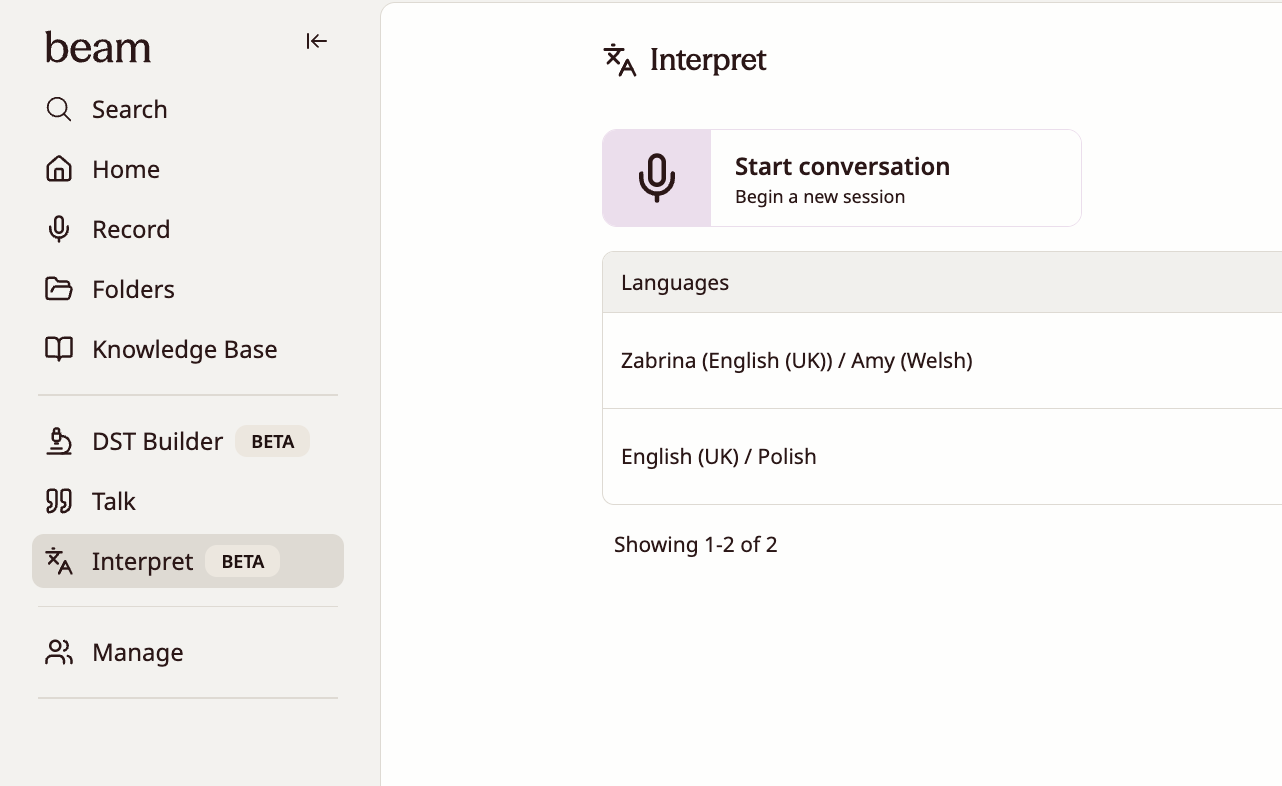Select the Interpret label in sidebar
The height and width of the screenshot is (786, 1282).
pos(143,561)
